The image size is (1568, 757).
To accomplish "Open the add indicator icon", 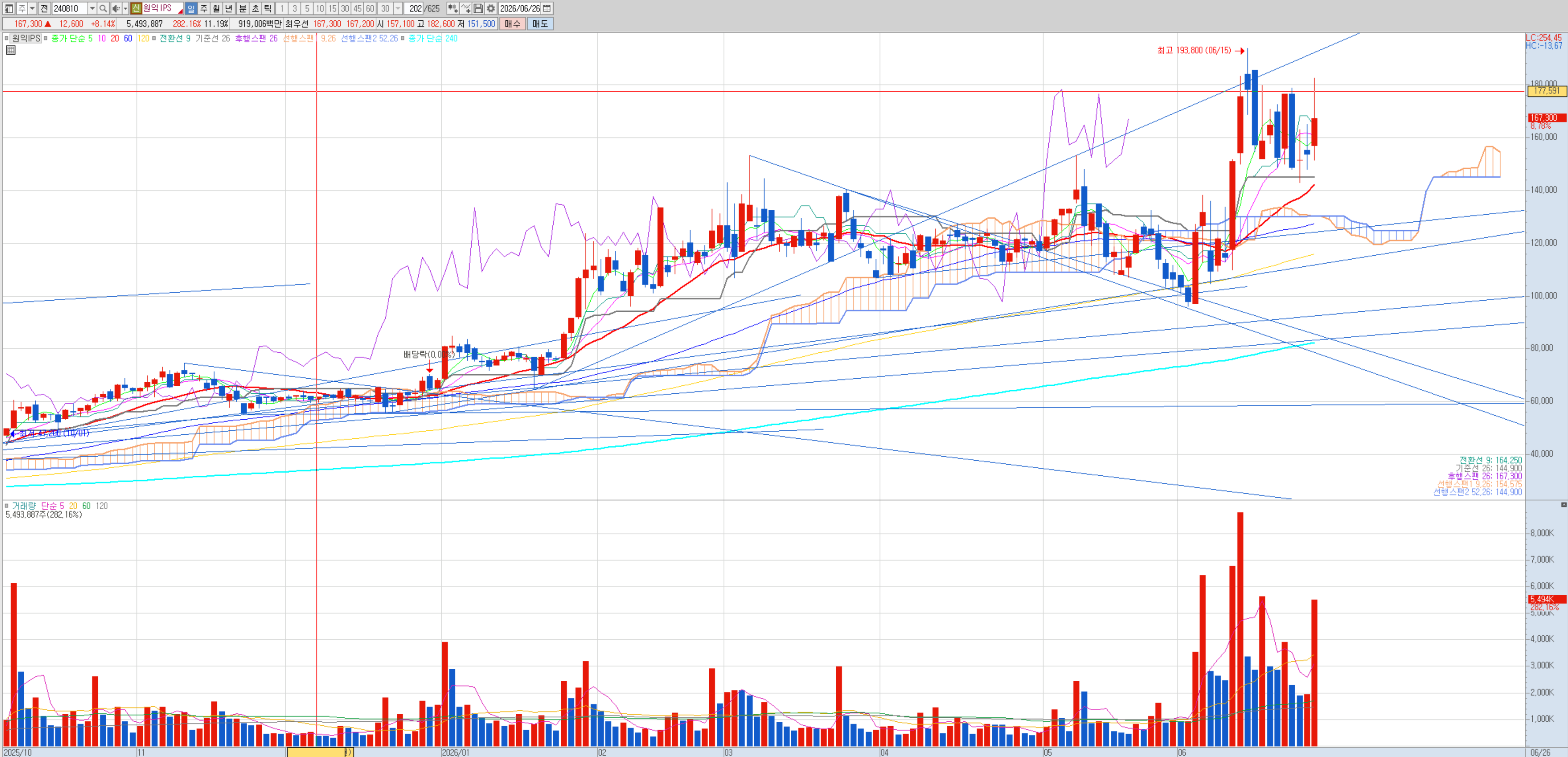I will coord(453,8).
